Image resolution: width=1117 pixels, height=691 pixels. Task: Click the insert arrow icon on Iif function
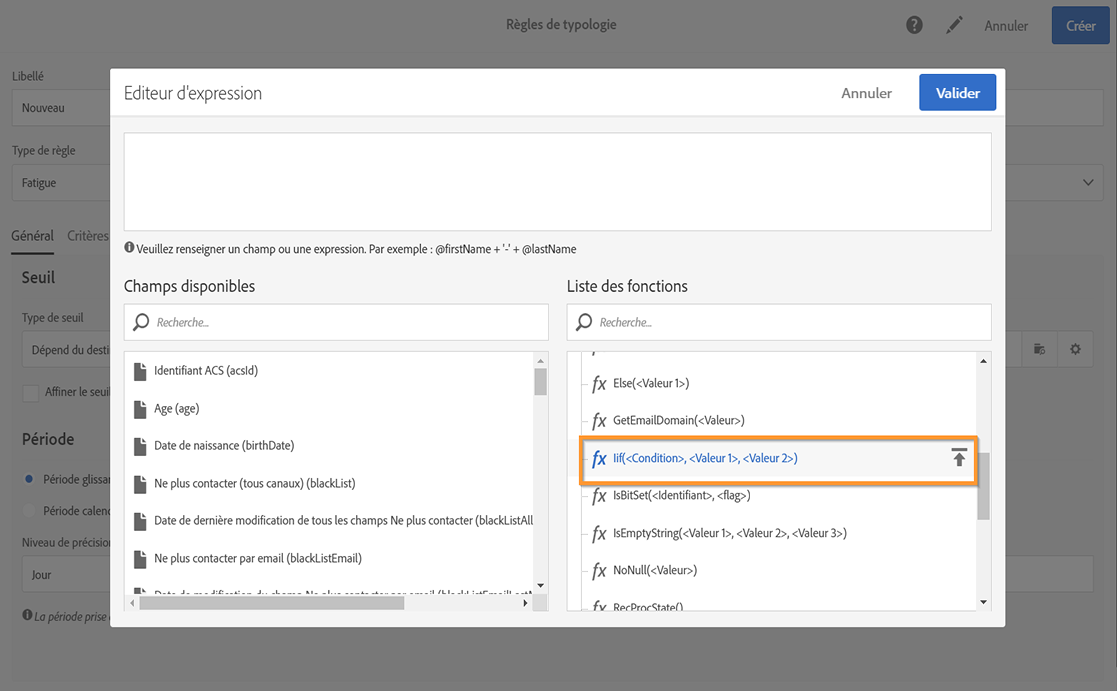click(x=959, y=458)
